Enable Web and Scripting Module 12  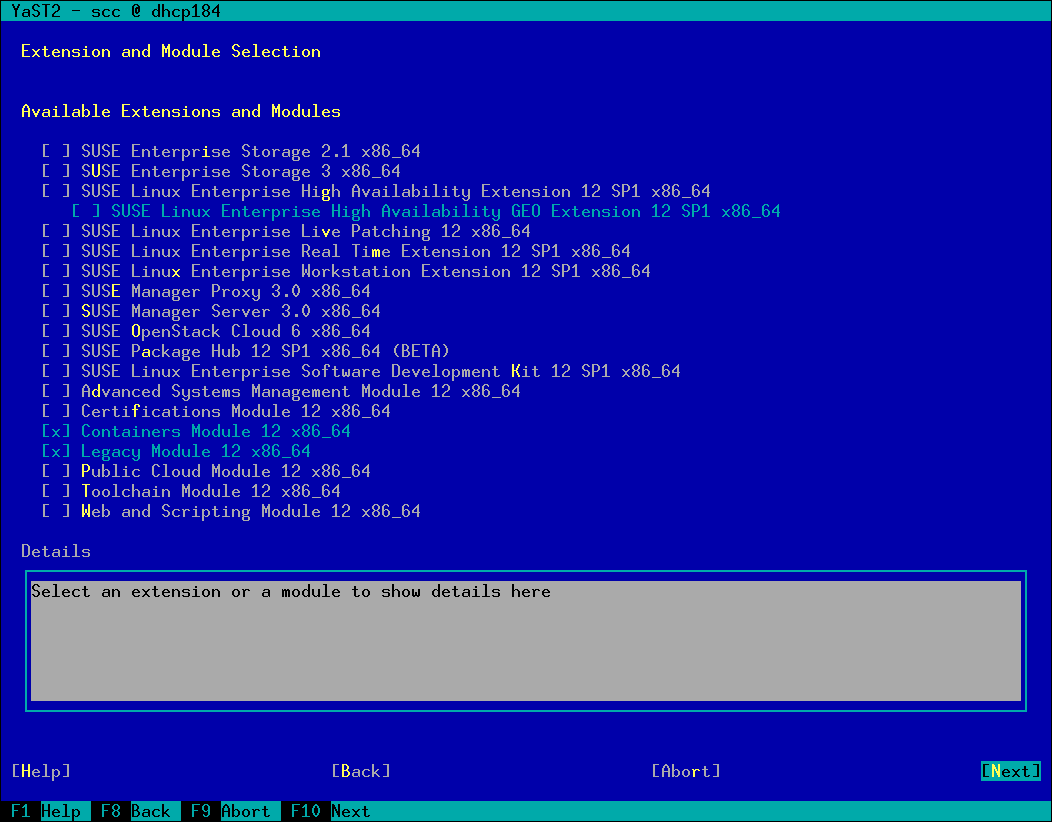click(56, 512)
